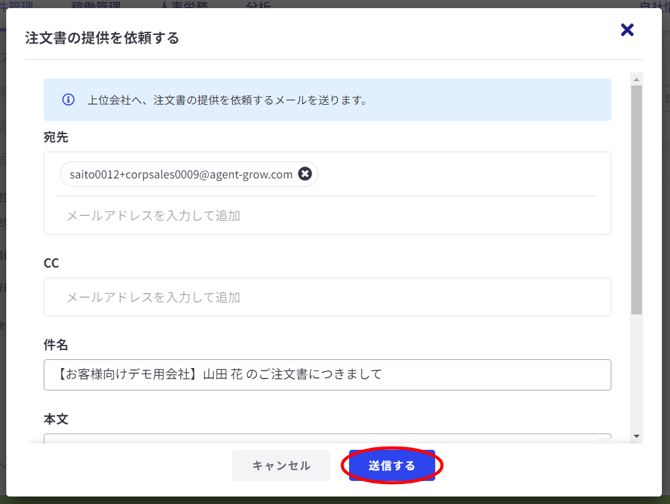The width and height of the screenshot is (670, 504).
Task: Close the order request dialog with X
Action: 627,31
